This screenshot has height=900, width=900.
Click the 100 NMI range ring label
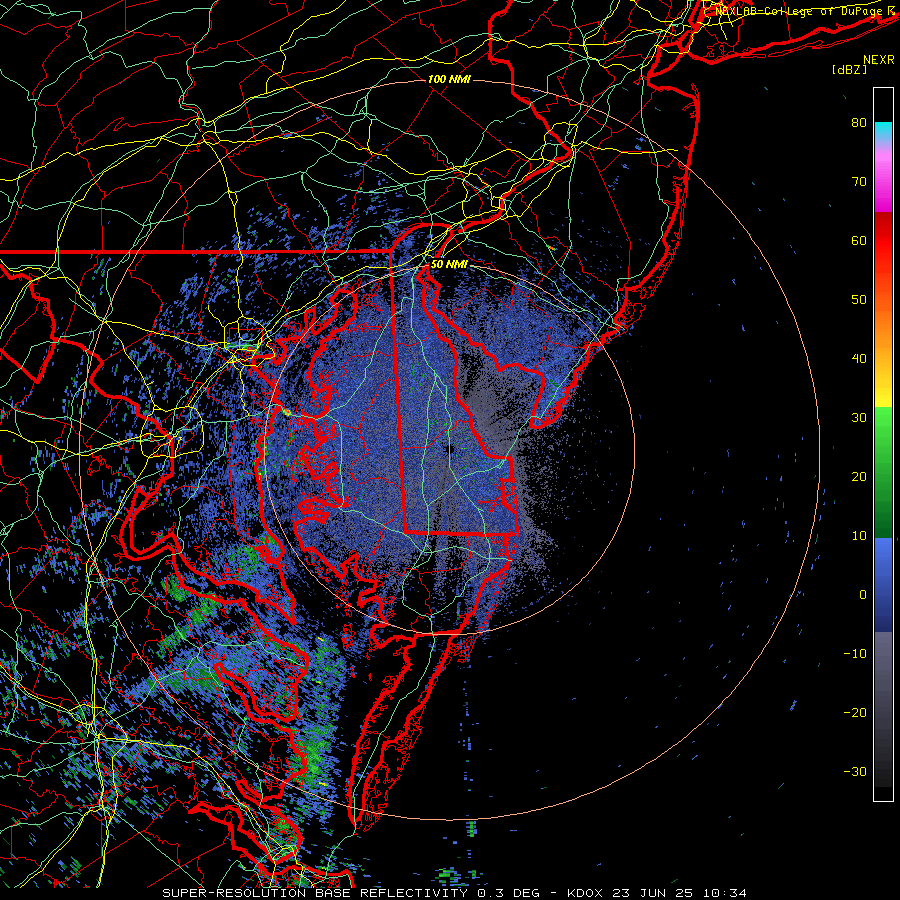point(449,79)
